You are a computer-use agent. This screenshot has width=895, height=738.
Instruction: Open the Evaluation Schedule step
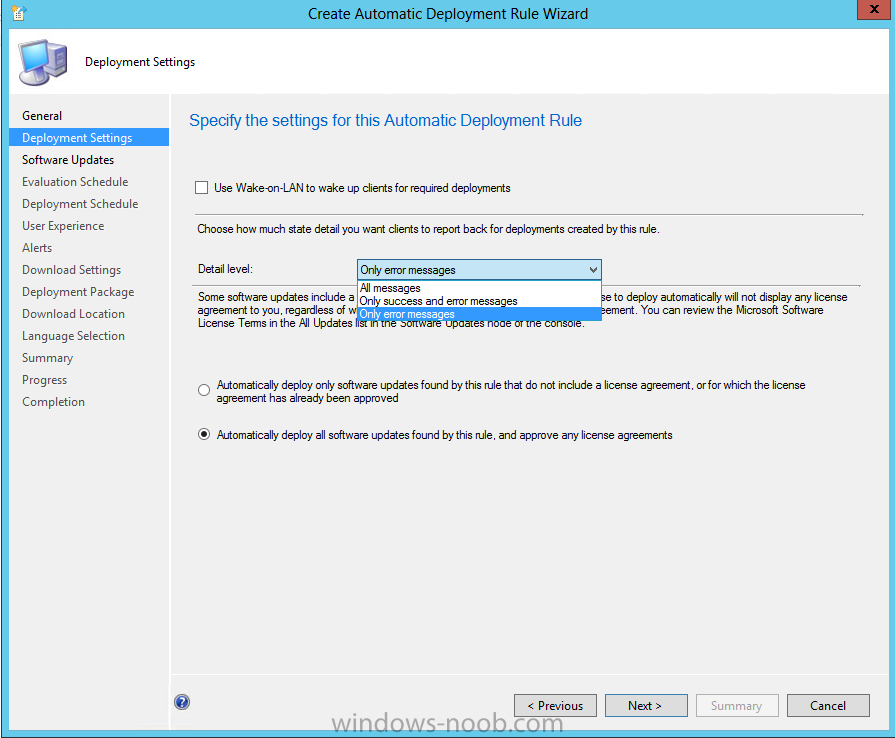click(x=75, y=182)
